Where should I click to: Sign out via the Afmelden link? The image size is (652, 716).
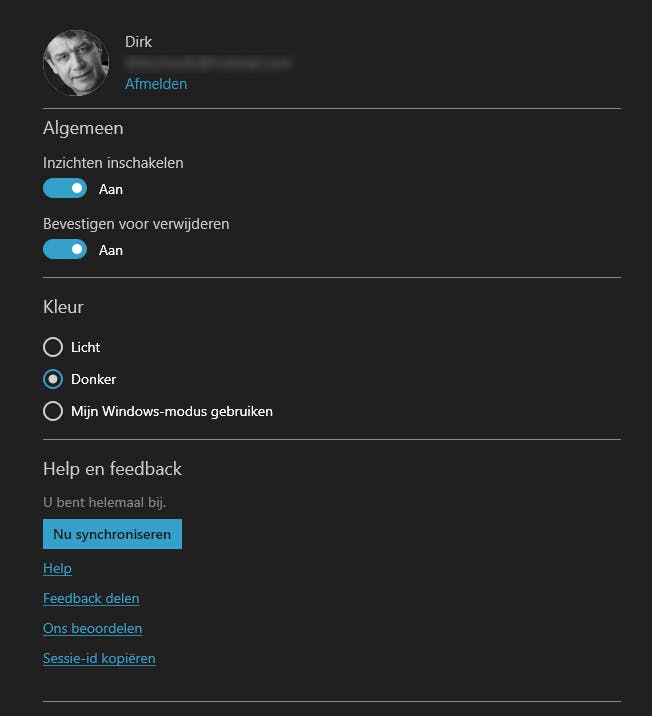coord(156,84)
